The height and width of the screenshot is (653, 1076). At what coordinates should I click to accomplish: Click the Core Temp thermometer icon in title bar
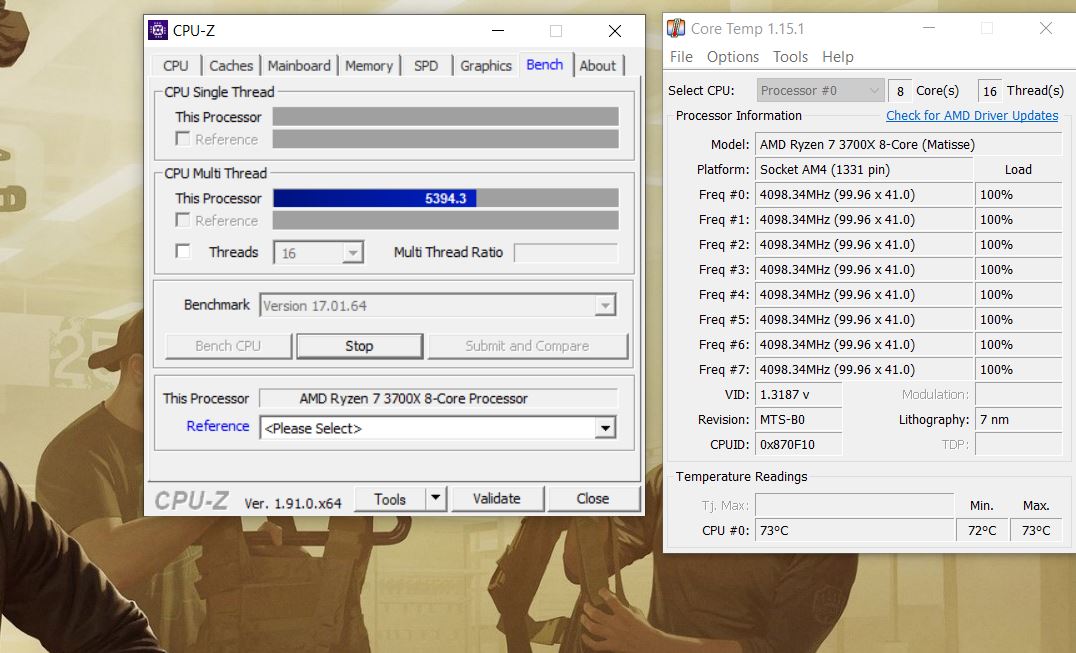coord(676,28)
